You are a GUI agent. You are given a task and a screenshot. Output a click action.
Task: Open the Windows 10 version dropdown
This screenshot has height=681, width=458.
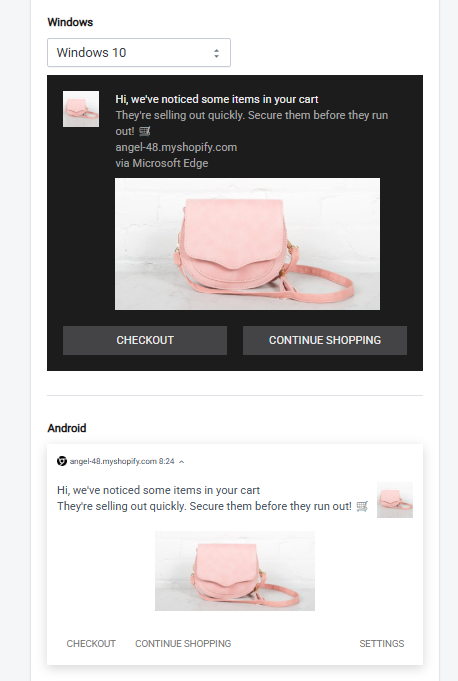click(x=138, y=53)
